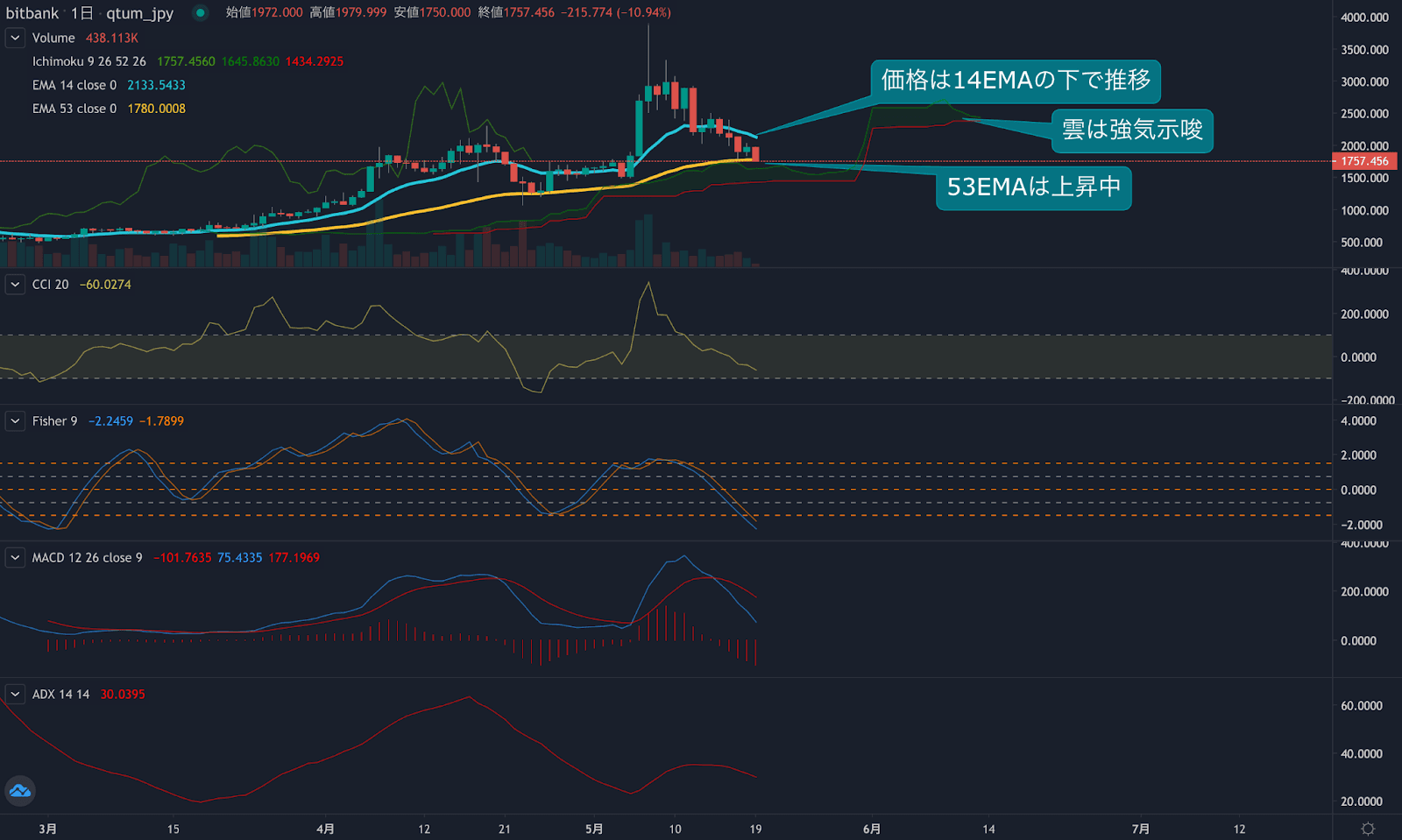Select the EMA 14 close indicator label
Image resolution: width=1402 pixels, height=840 pixels.
coord(74,85)
